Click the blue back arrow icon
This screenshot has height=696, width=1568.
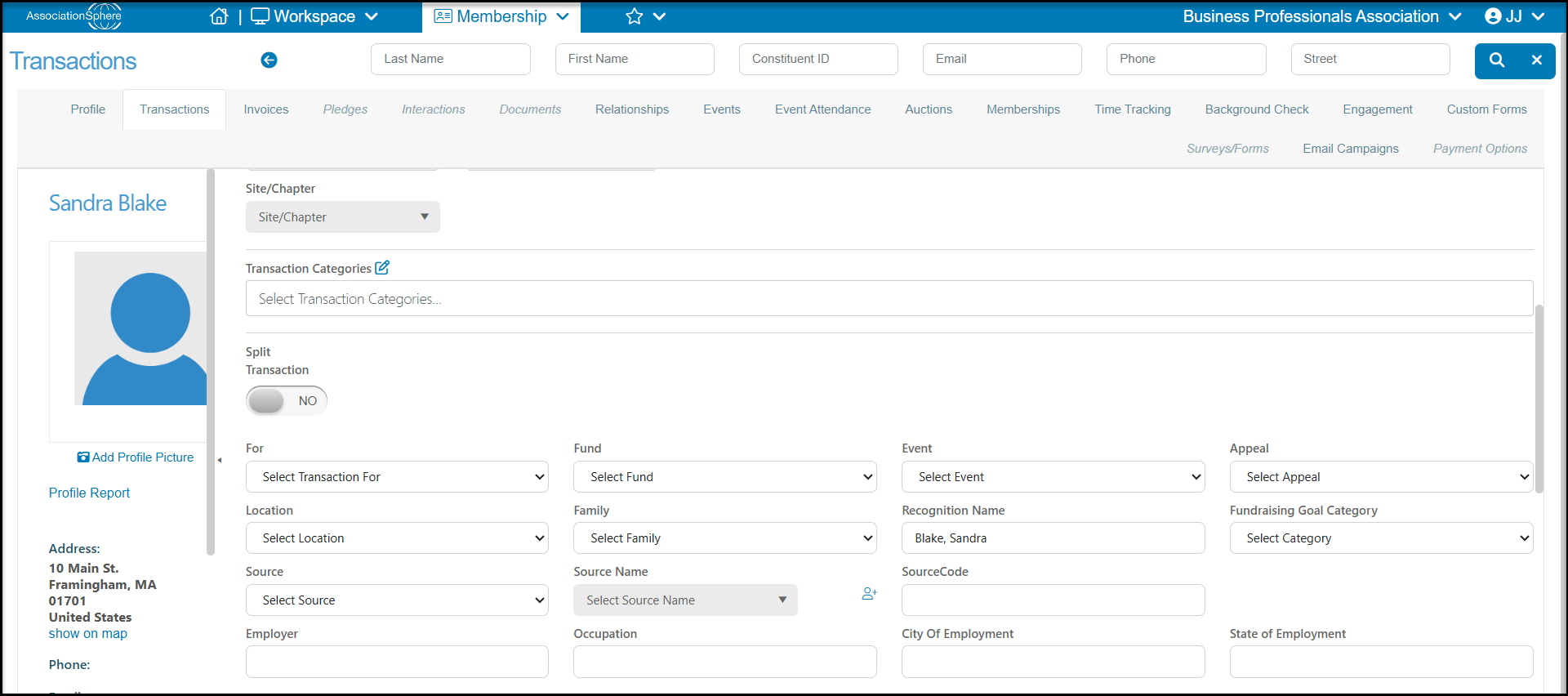(x=269, y=60)
